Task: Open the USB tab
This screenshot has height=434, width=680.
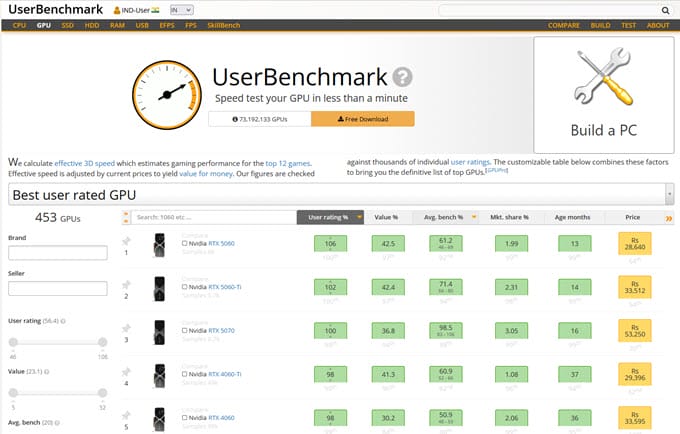Action: (142, 25)
